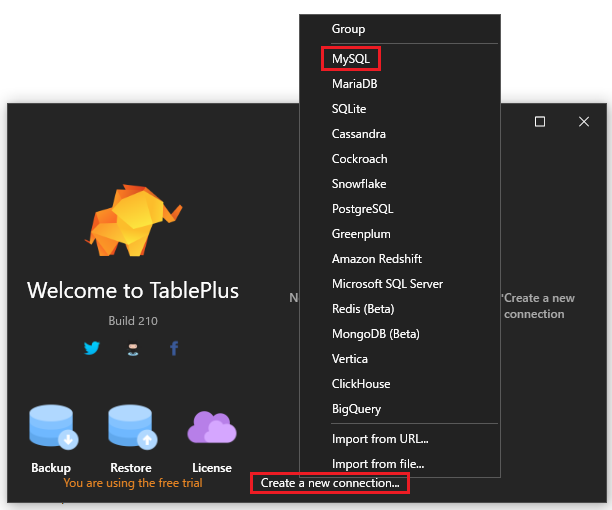The width and height of the screenshot is (612, 510).
Task: Select Cockroach from the list
Action: coord(400,159)
